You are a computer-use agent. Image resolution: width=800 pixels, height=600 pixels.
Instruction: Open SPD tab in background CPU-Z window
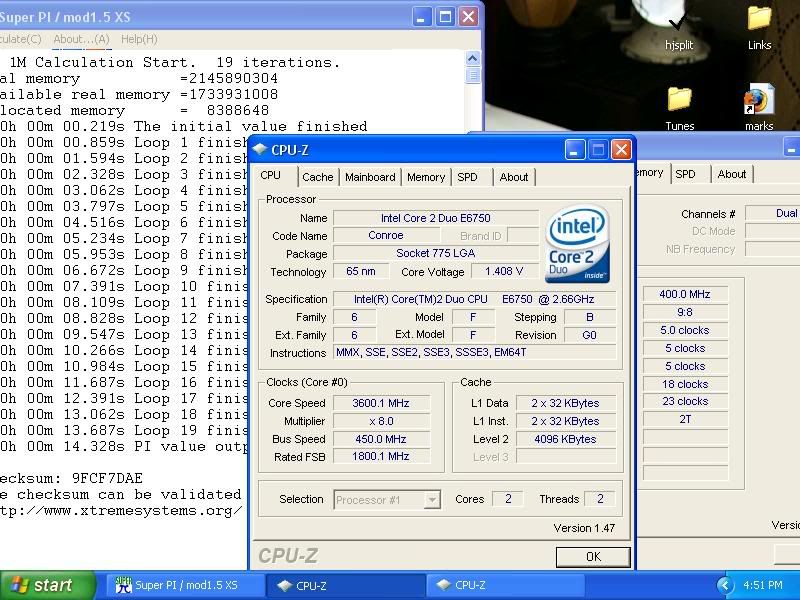tap(685, 174)
